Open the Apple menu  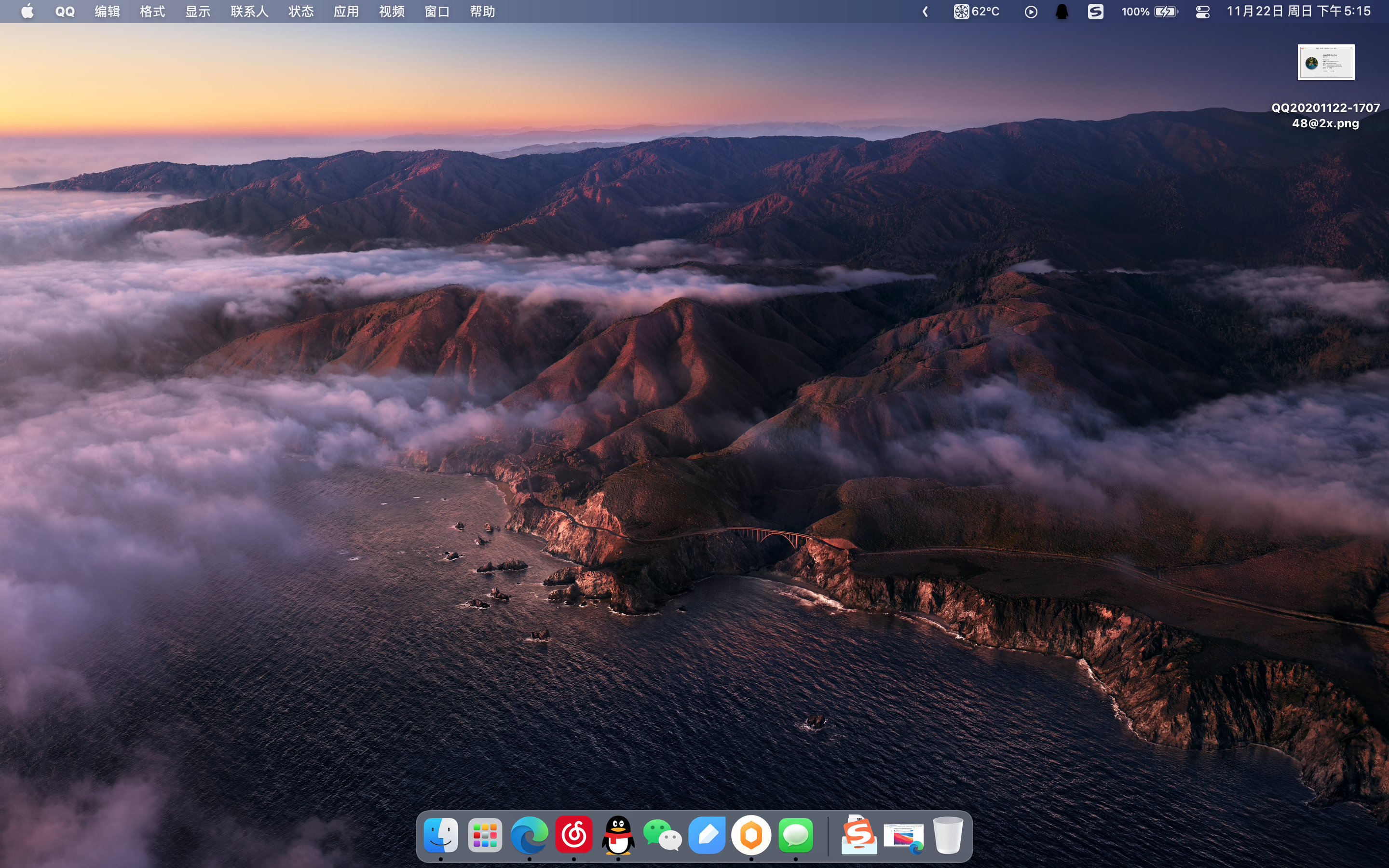coord(27,12)
